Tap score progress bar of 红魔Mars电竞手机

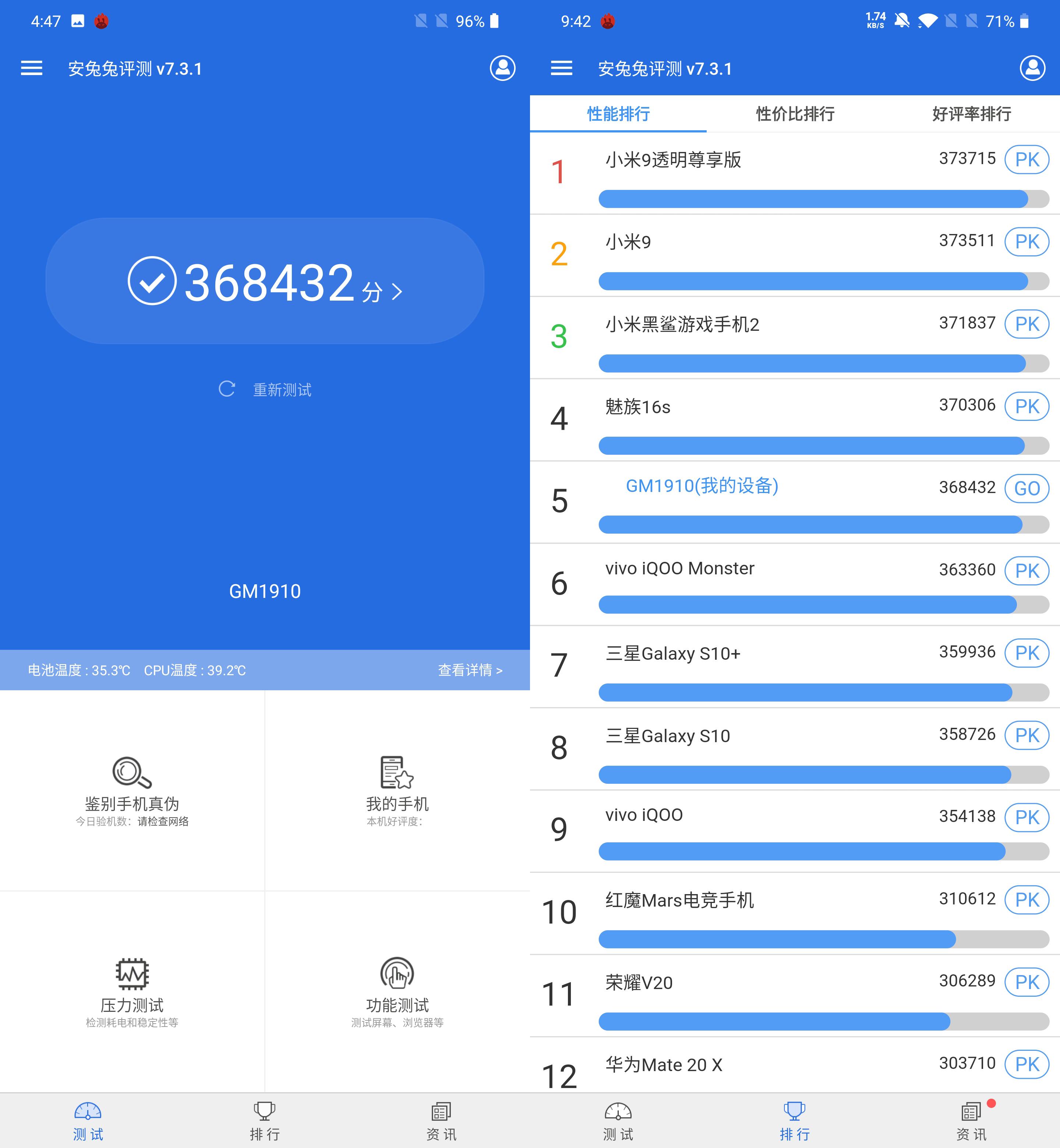click(x=824, y=939)
